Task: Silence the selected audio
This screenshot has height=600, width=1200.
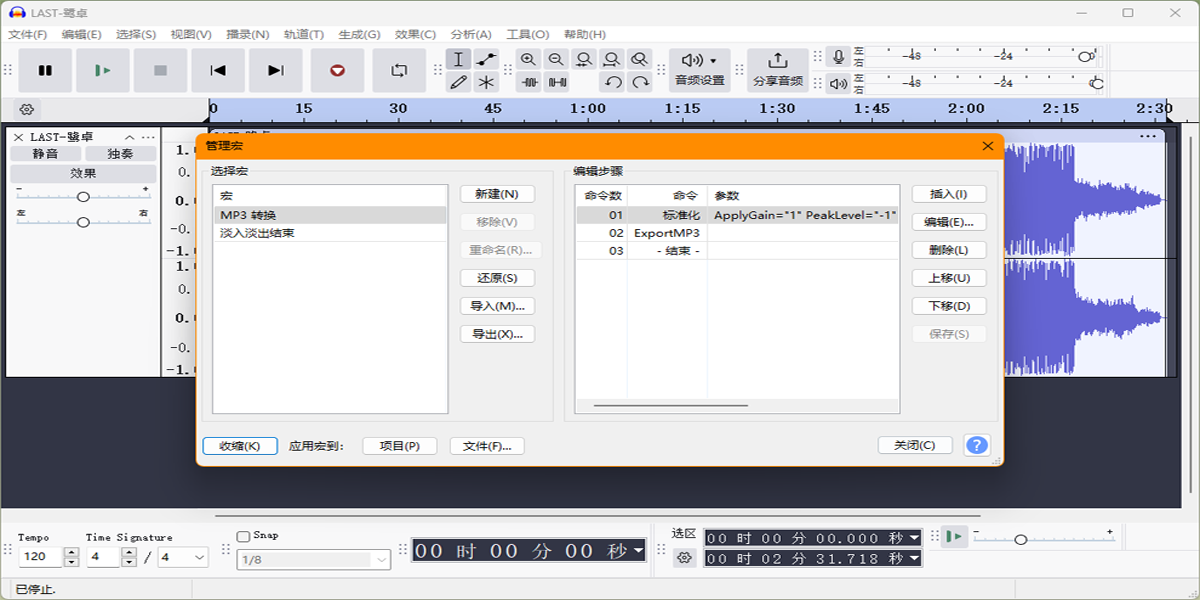Action: pyautogui.click(x=556, y=82)
